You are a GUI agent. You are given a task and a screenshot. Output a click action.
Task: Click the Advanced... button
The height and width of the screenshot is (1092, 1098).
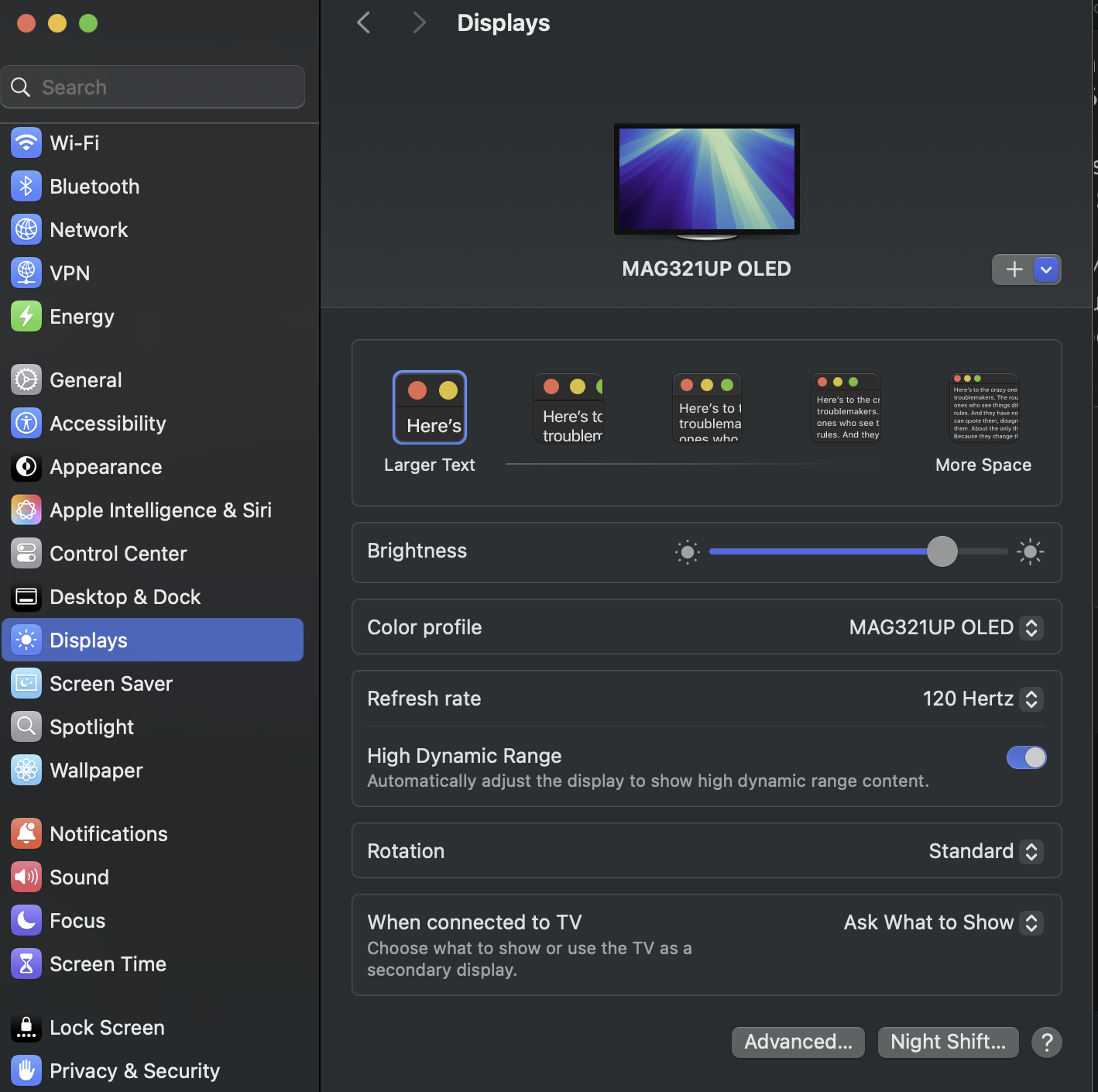(x=798, y=1042)
